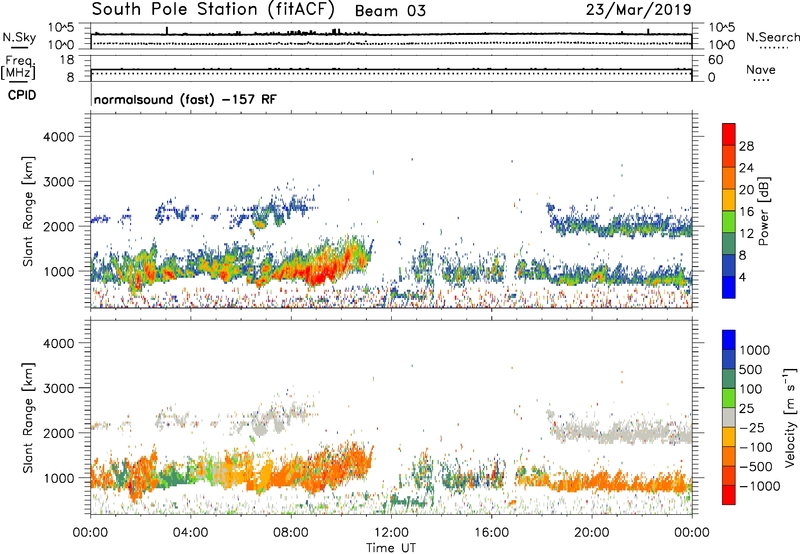The height and width of the screenshot is (554, 800).
Task: Click the 'Time UT' axis label
Action: coord(391,548)
